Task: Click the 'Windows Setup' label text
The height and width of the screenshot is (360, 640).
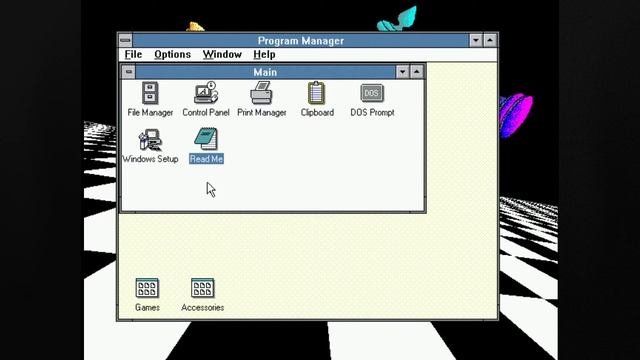Action: (x=150, y=159)
